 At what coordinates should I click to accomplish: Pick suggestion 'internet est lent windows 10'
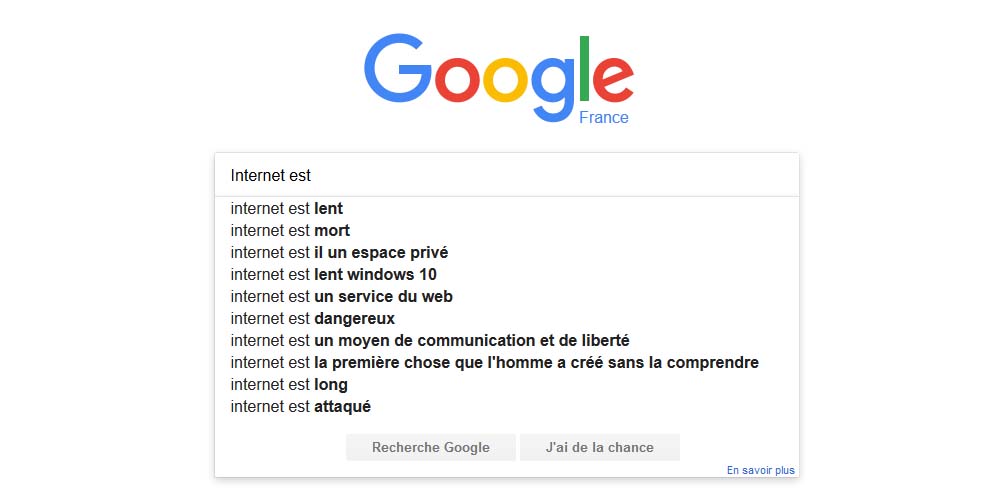pyautogui.click(x=506, y=274)
